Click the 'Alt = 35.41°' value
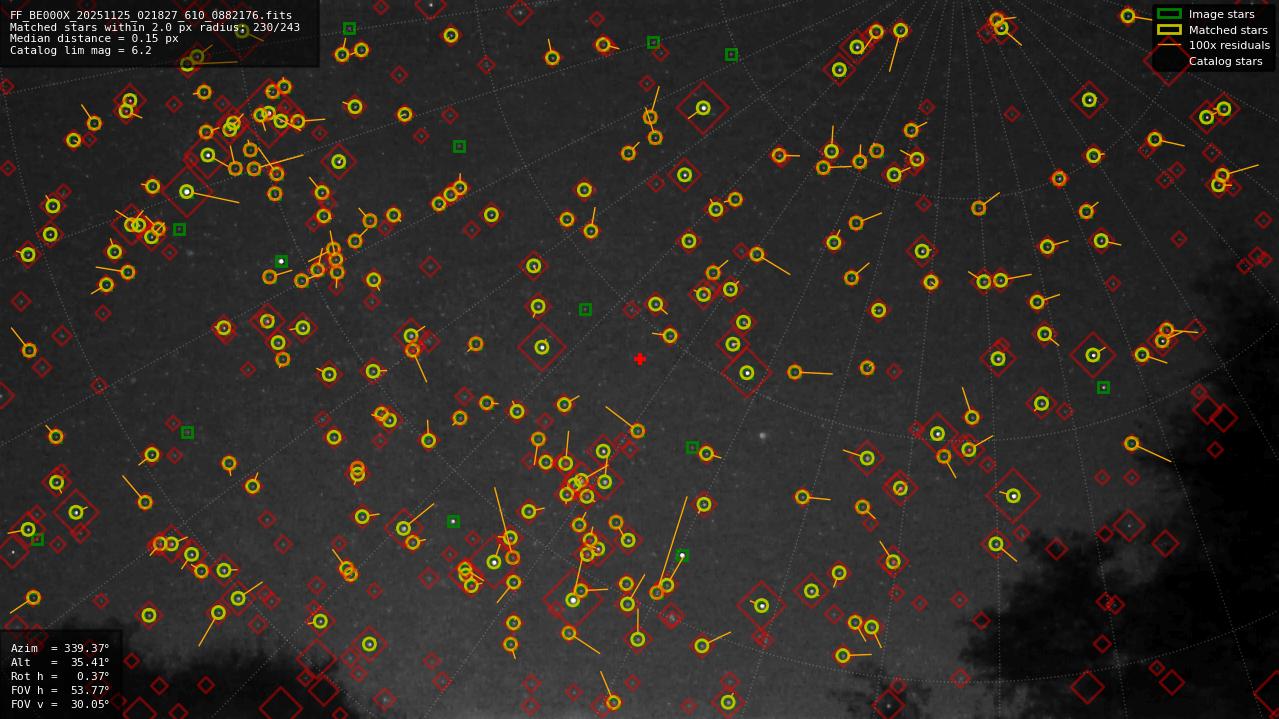Screen dimensions: 1279x719 point(60,662)
